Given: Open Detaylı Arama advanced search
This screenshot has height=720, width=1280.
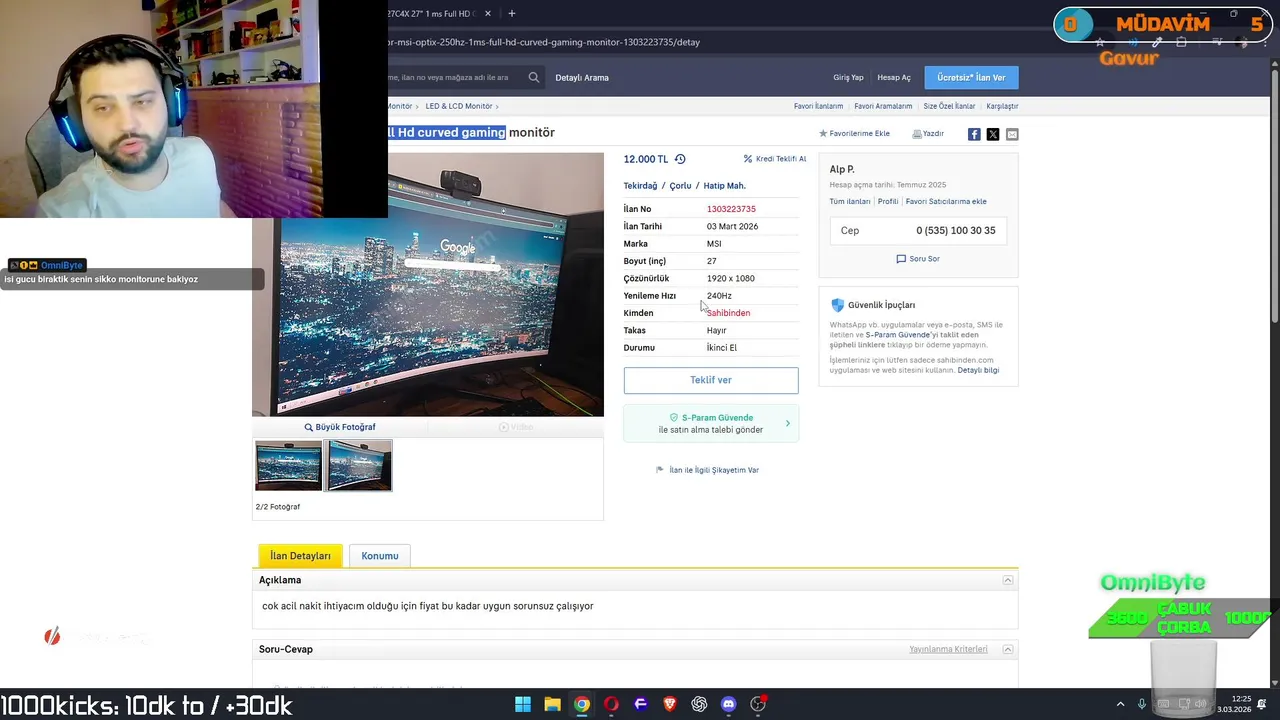Looking at the screenshot, I should click(x=582, y=77).
